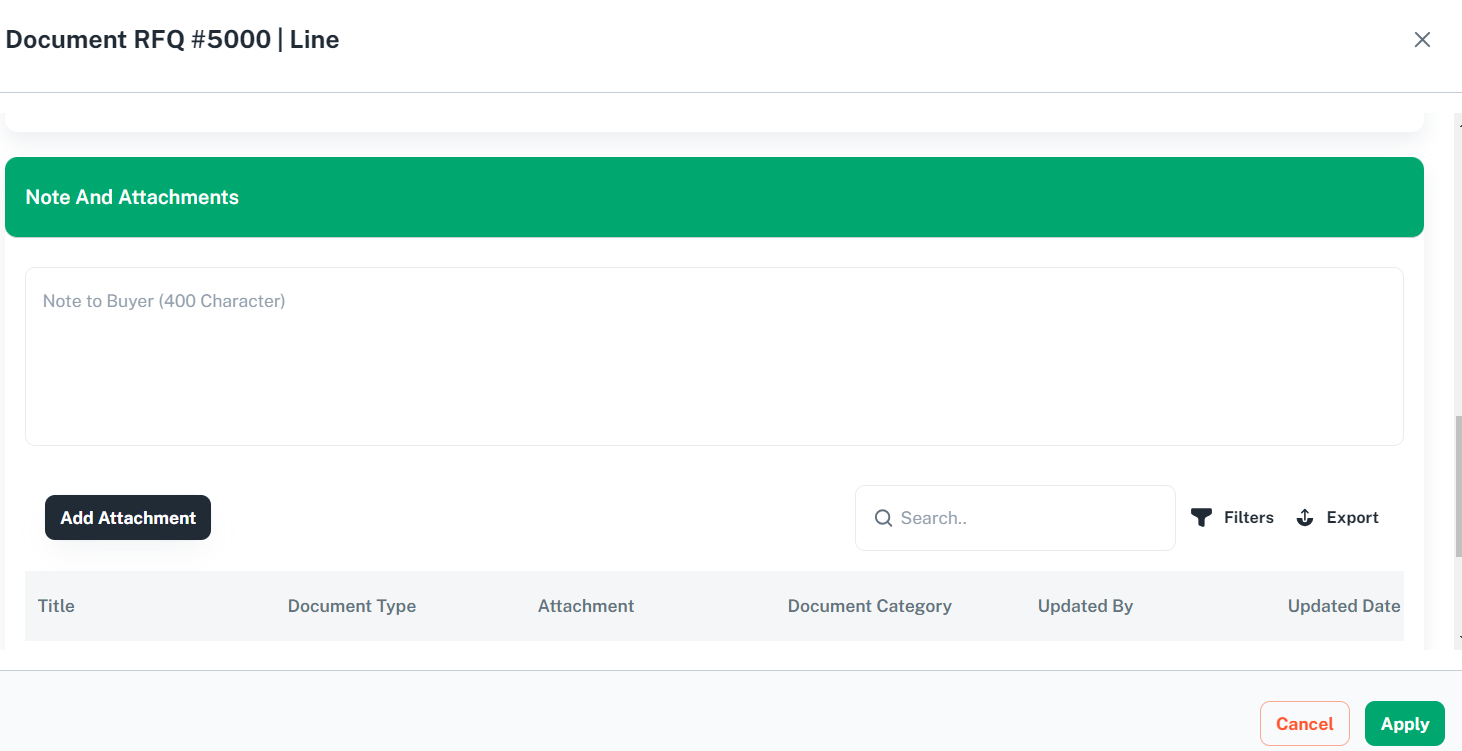Focus the Note to Buyer text area
This screenshot has width=1462, height=751.
coord(714,356)
